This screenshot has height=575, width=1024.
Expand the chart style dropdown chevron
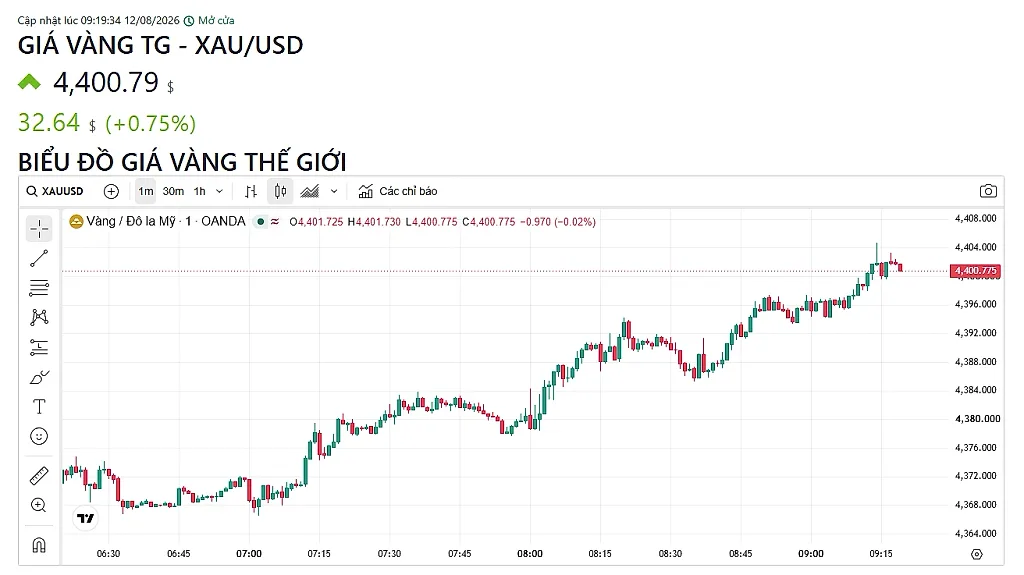click(334, 191)
